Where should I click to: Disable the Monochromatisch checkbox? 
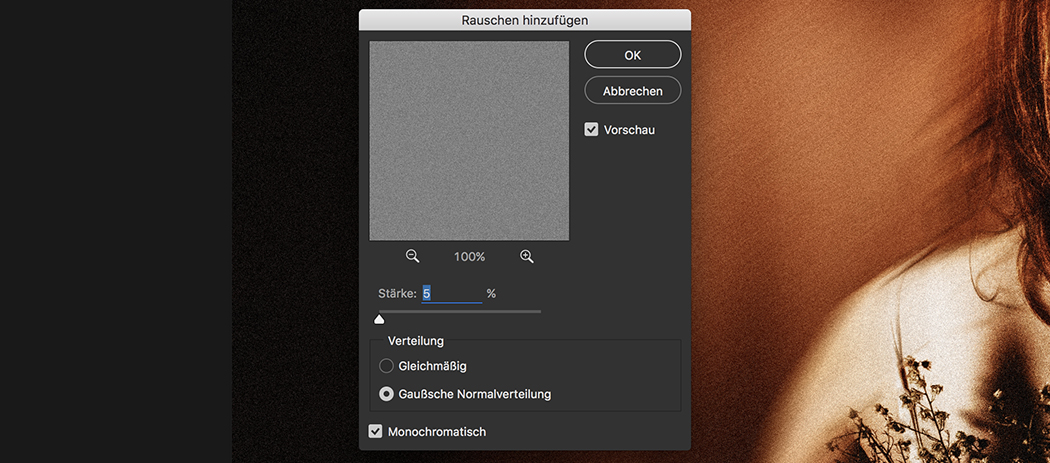point(376,432)
